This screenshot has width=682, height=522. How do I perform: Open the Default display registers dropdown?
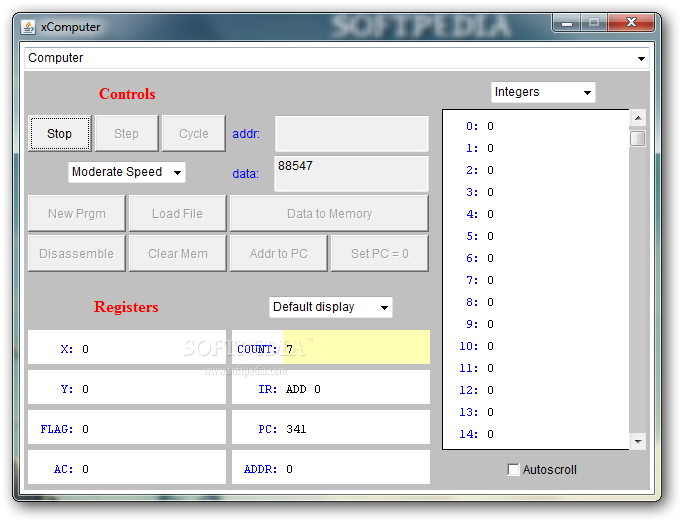pyautogui.click(x=331, y=307)
